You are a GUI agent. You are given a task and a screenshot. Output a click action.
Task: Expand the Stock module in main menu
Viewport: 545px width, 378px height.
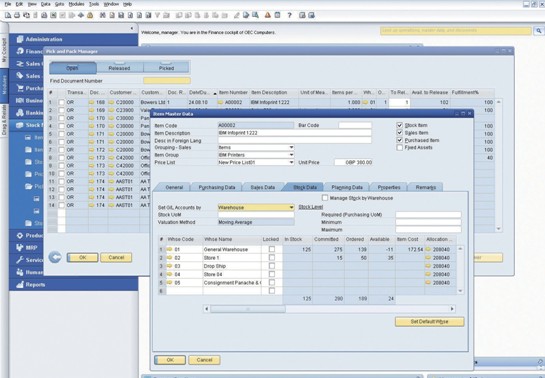[x=26, y=125]
